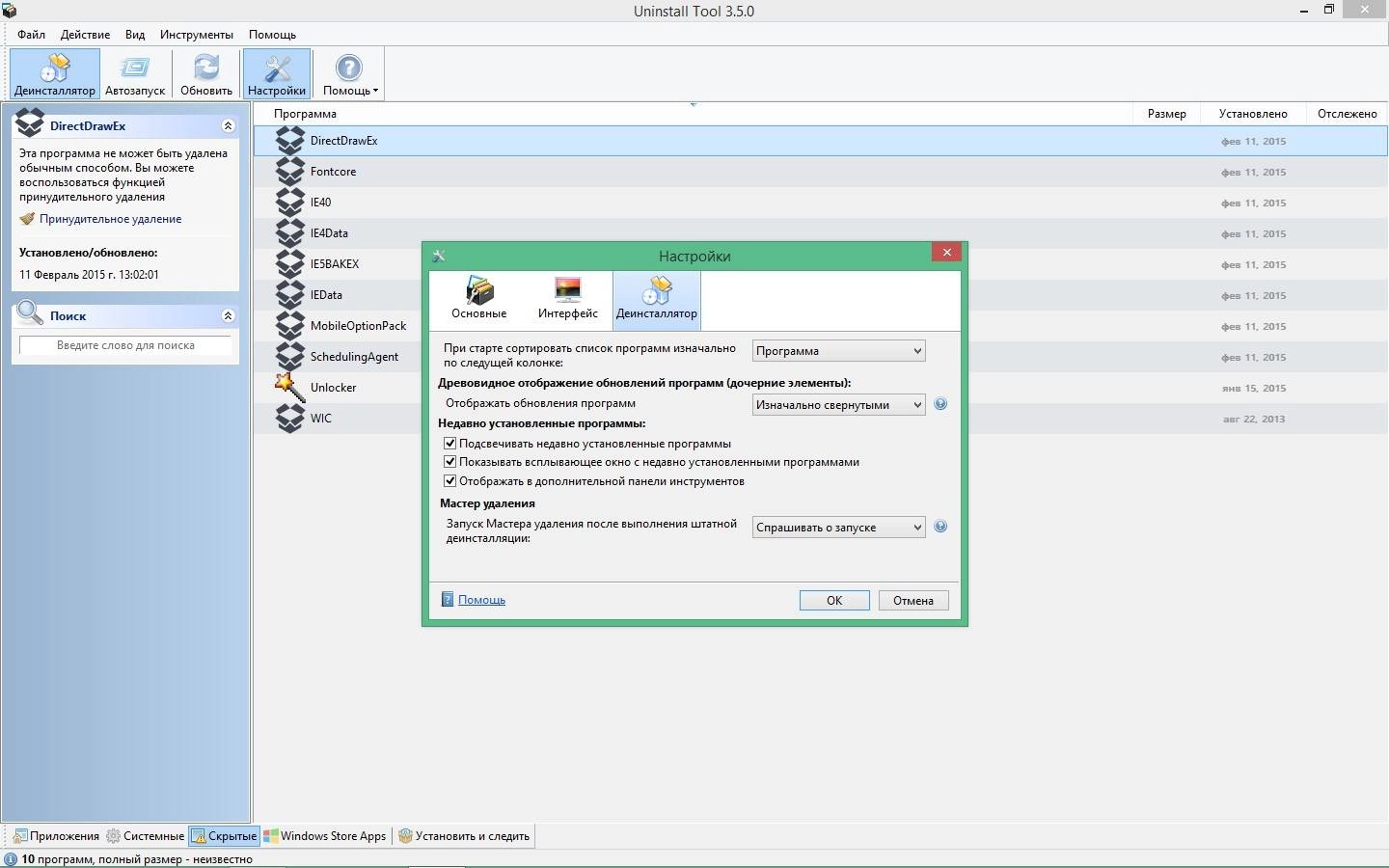Open the Инструменты menu
Screen dimensions: 1389x868
(197, 35)
